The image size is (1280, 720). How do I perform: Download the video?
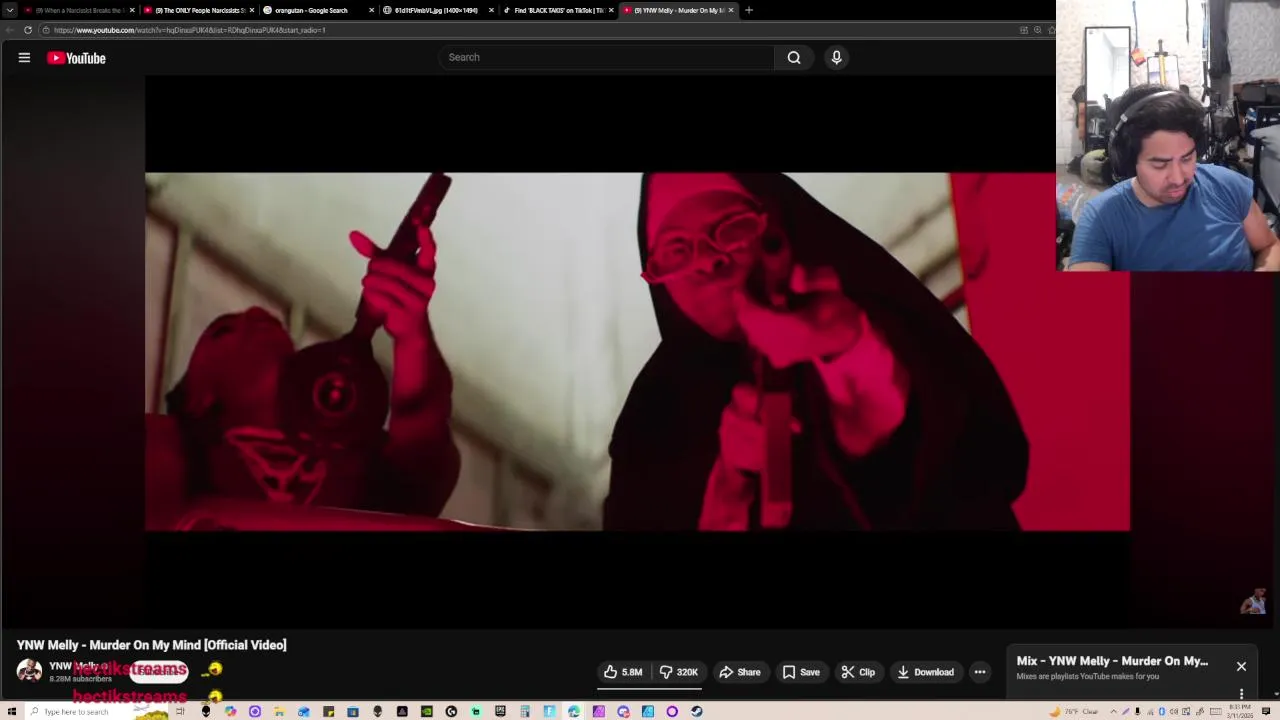[926, 672]
